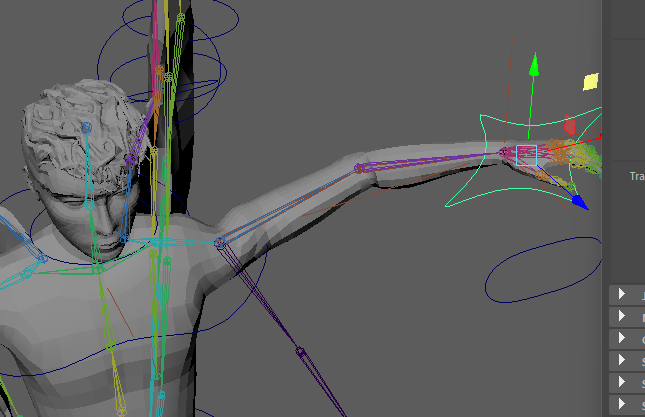Screen dimensions: 645x417
Task: Expand the fourth collapsed section arrow
Action: 622,360
